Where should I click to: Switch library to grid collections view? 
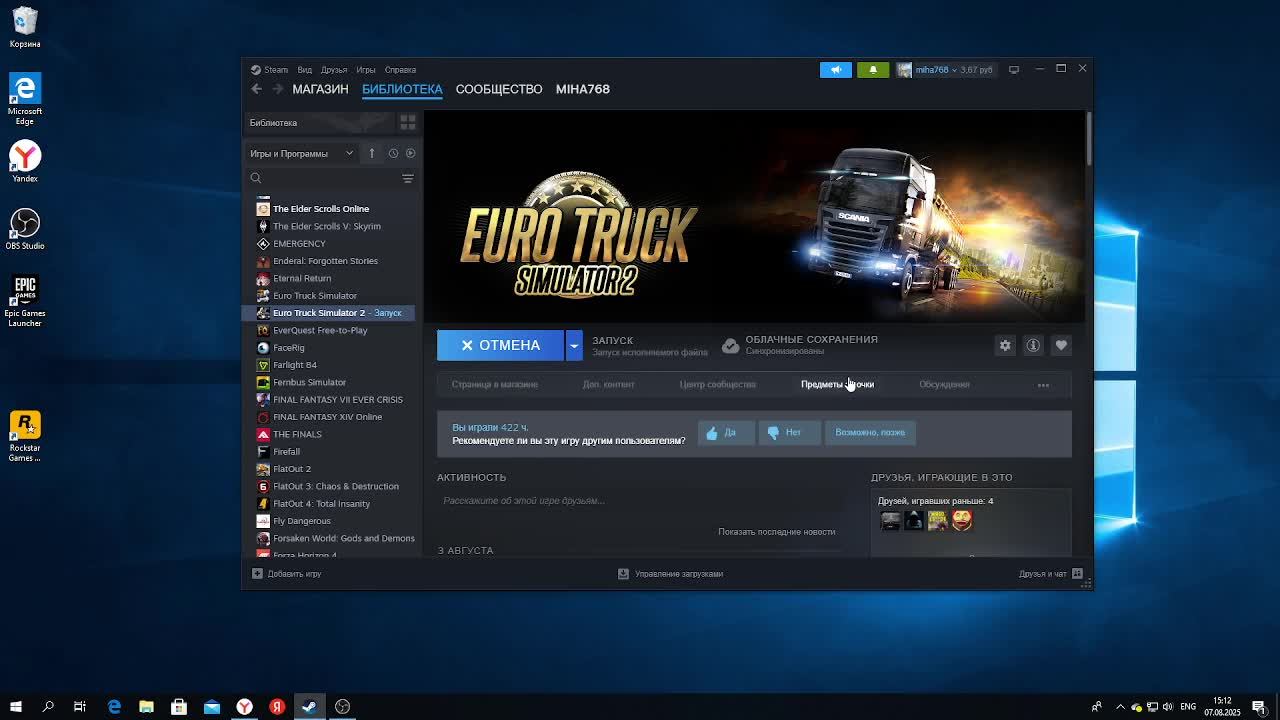(408, 122)
